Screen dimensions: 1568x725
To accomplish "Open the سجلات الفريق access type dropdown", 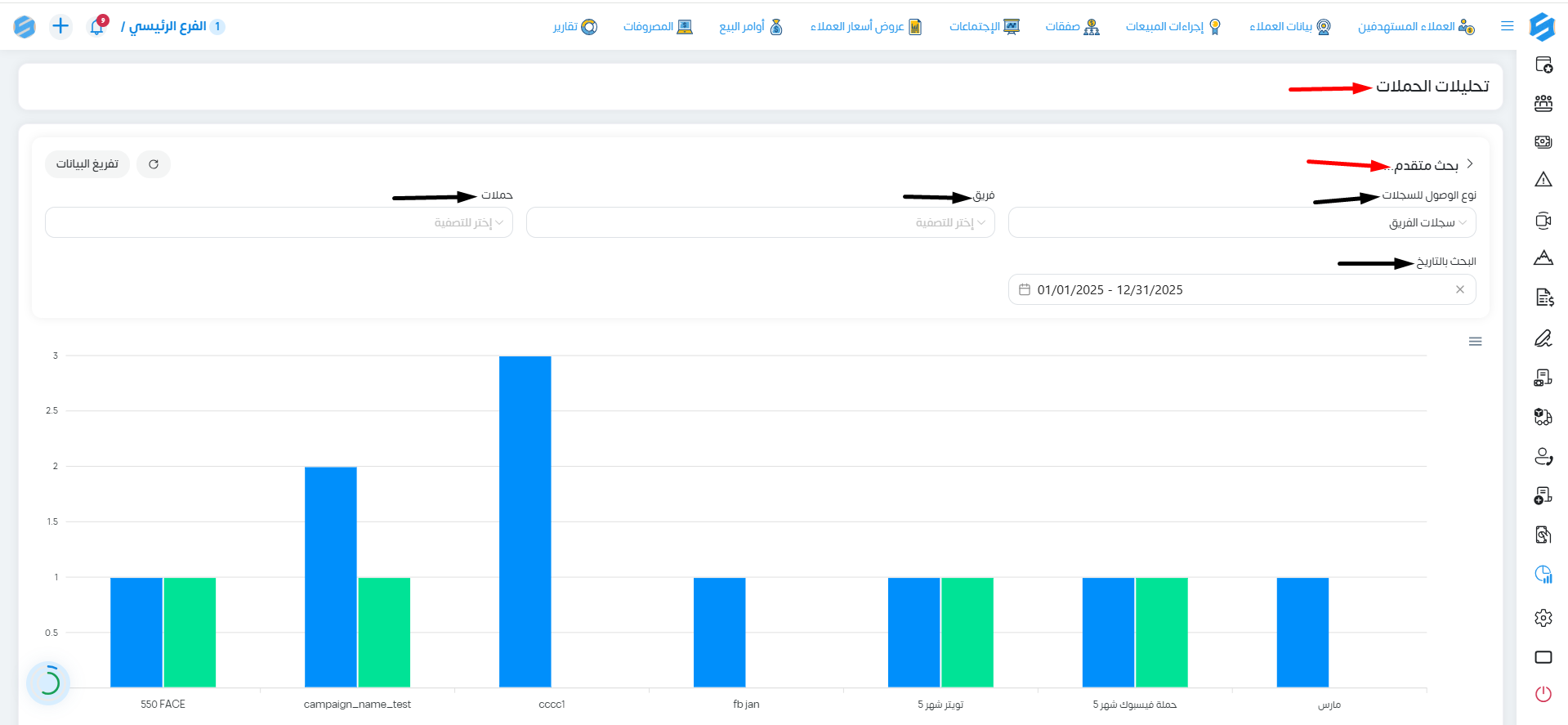I will pyautogui.click(x=1242, y=222).
